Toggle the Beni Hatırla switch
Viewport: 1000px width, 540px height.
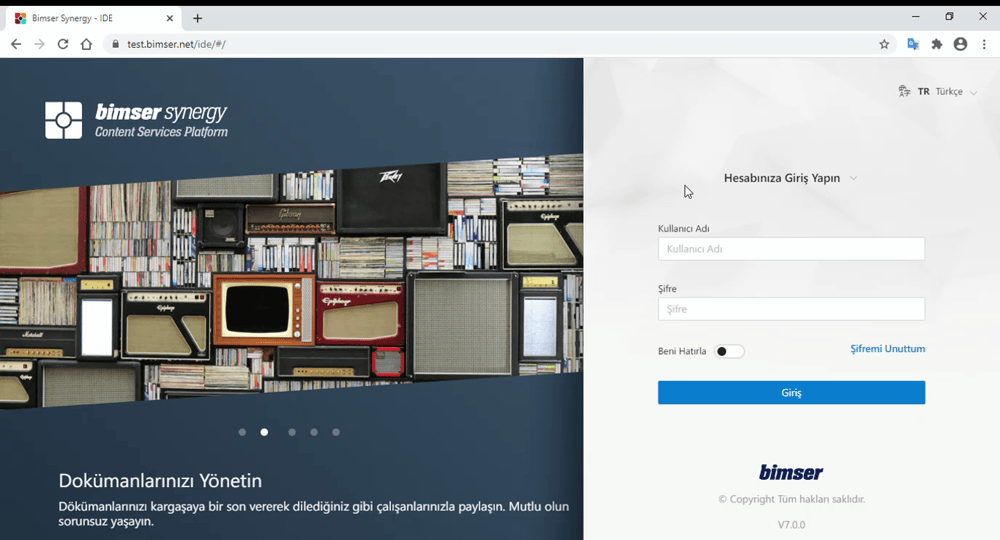pos(729,352)
